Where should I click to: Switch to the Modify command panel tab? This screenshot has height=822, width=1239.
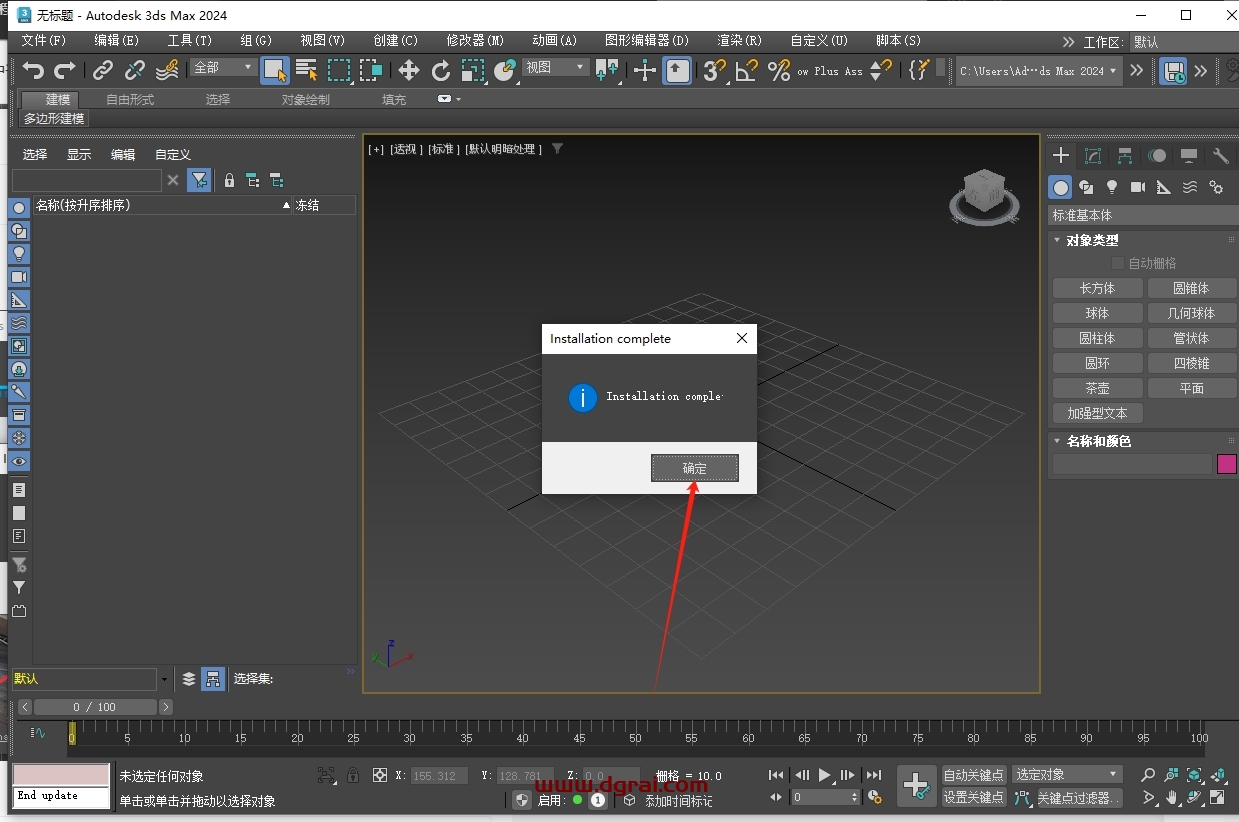(1093, 156)
